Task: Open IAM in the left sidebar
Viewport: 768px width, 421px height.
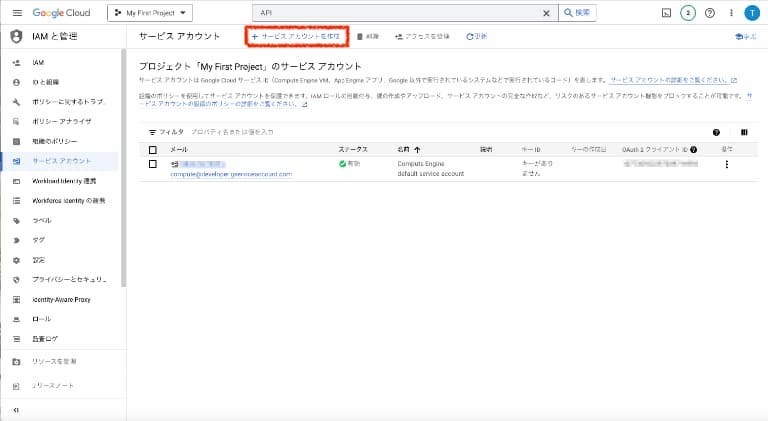Action: click(x=39, y=63)
